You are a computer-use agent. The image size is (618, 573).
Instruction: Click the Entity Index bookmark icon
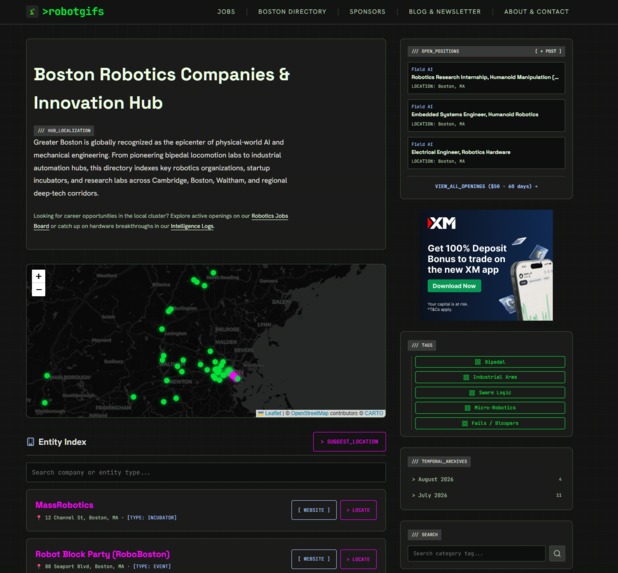point(30,442)
